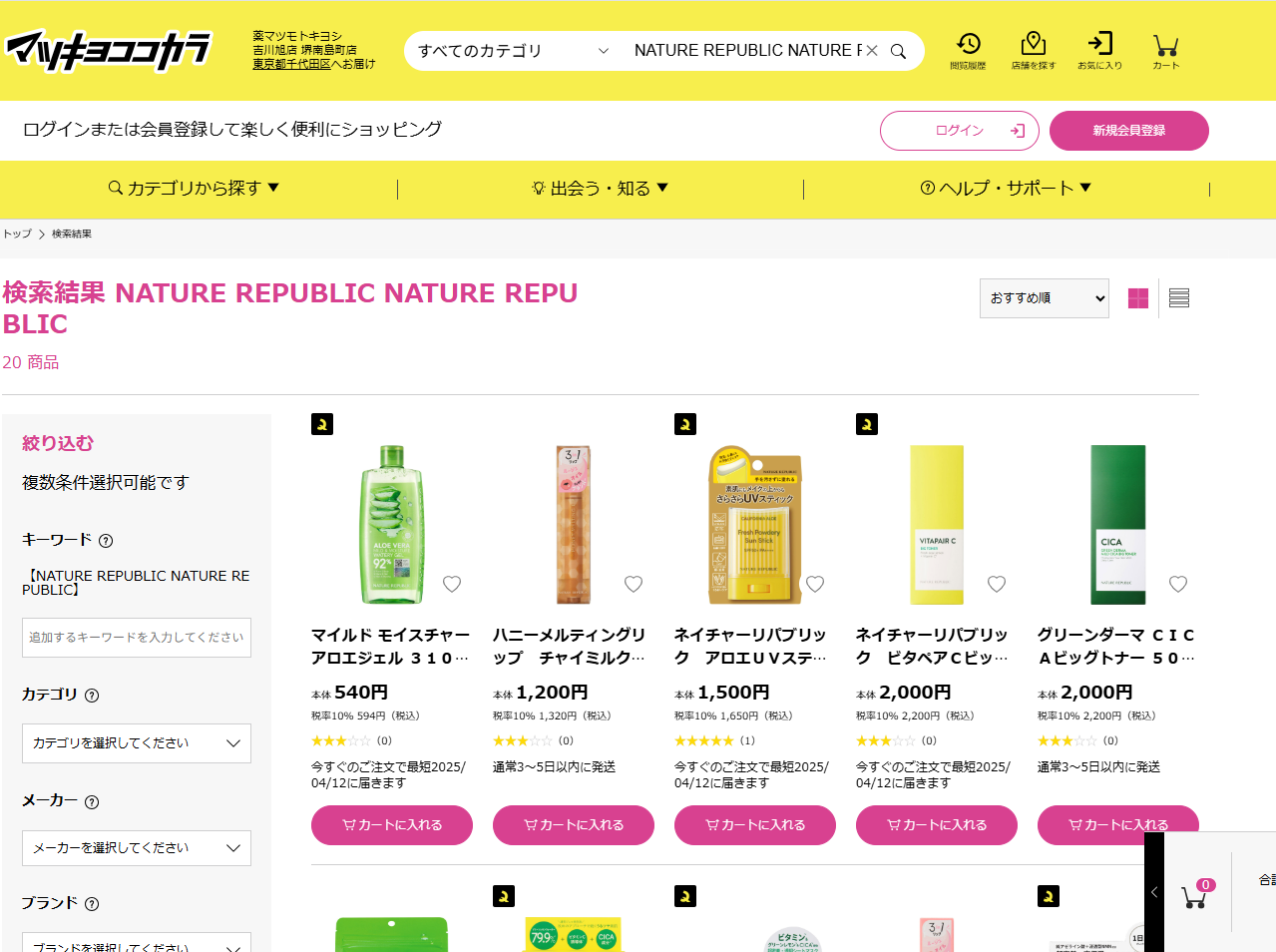Add Mild Moisture Aloe Gel to cart
Image resolution: width=1276 pixels, height=952 pixels.
click(x=392, y=825)
